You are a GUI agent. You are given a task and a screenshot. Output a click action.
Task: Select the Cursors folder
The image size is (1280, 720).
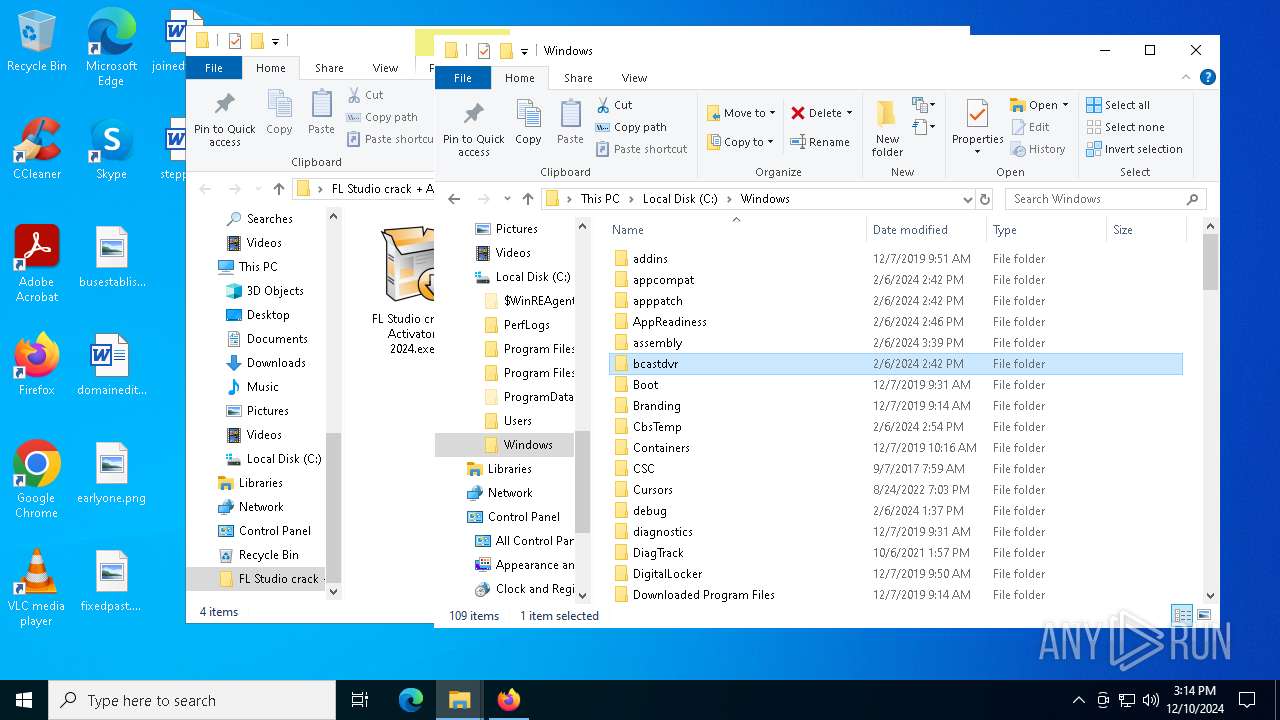click(x=652, y=490)
